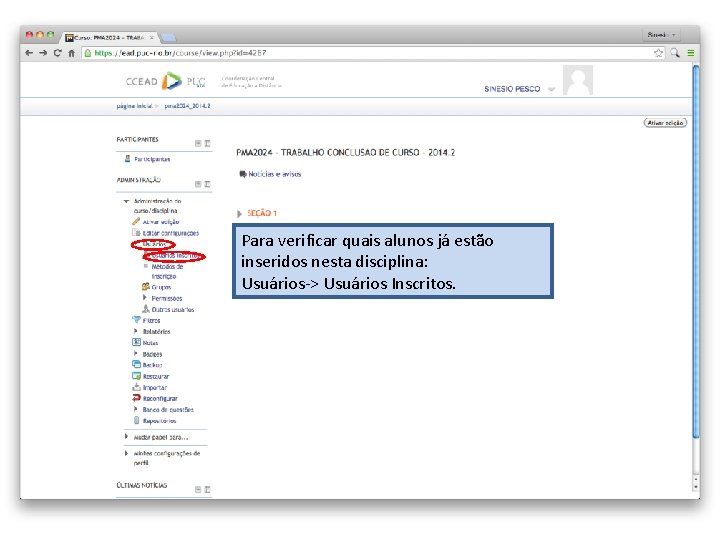Click the Grupos people icon
Image resolution: width=720 pixels, height=540 pixels.
146,287
